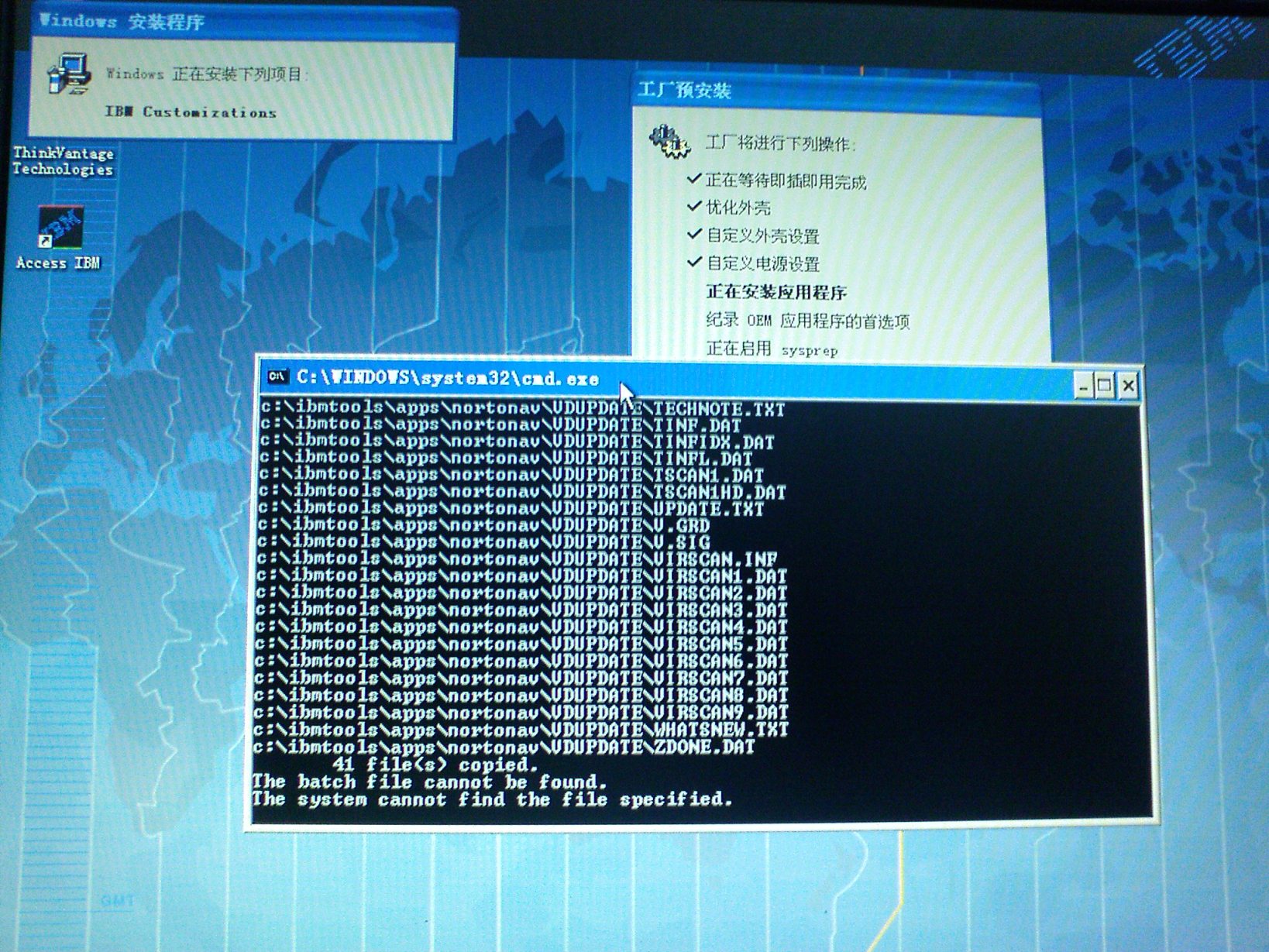
Task: Click the factory preinstall gears icon
Action: 669,142
